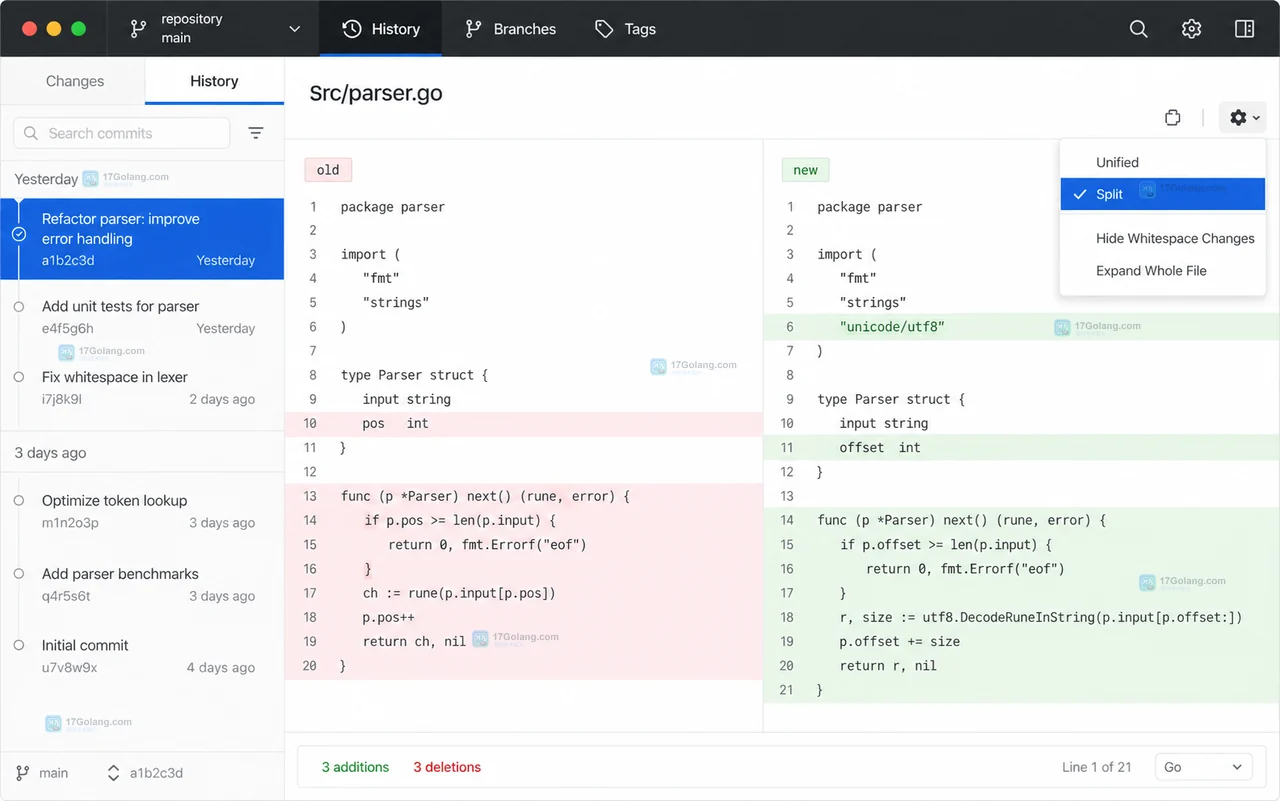Click the main branch name in status bar
Image resolution: width=1280 pixels, height=801 pixels.
(x=54, y=773)
